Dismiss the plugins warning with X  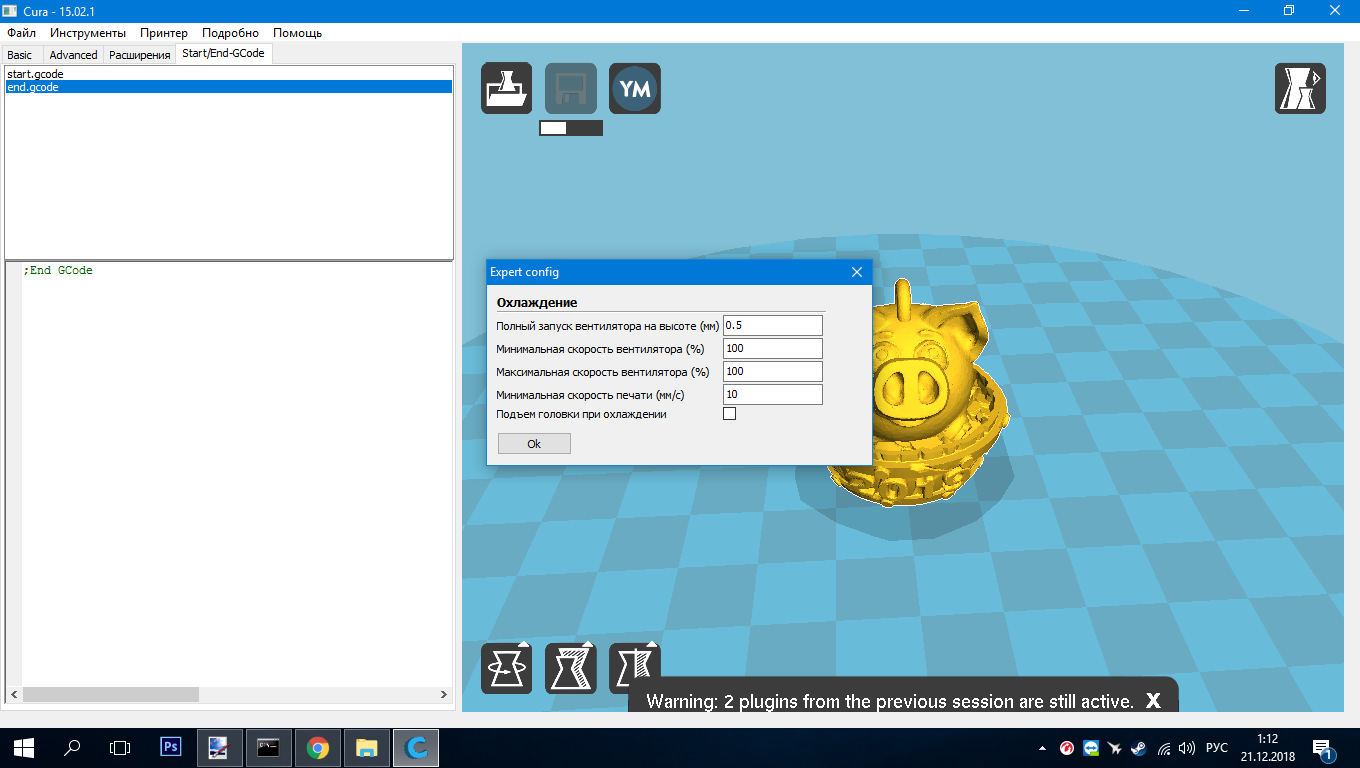coord(1153,701)
